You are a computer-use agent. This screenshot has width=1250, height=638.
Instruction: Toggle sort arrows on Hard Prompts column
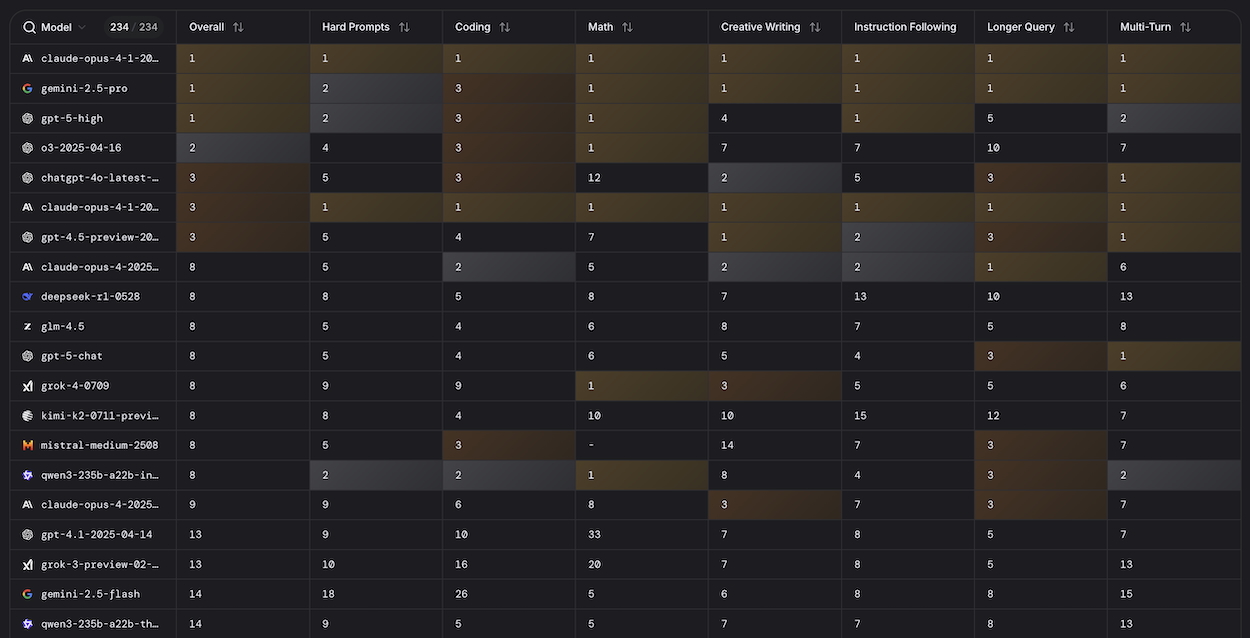coord(404,27)
